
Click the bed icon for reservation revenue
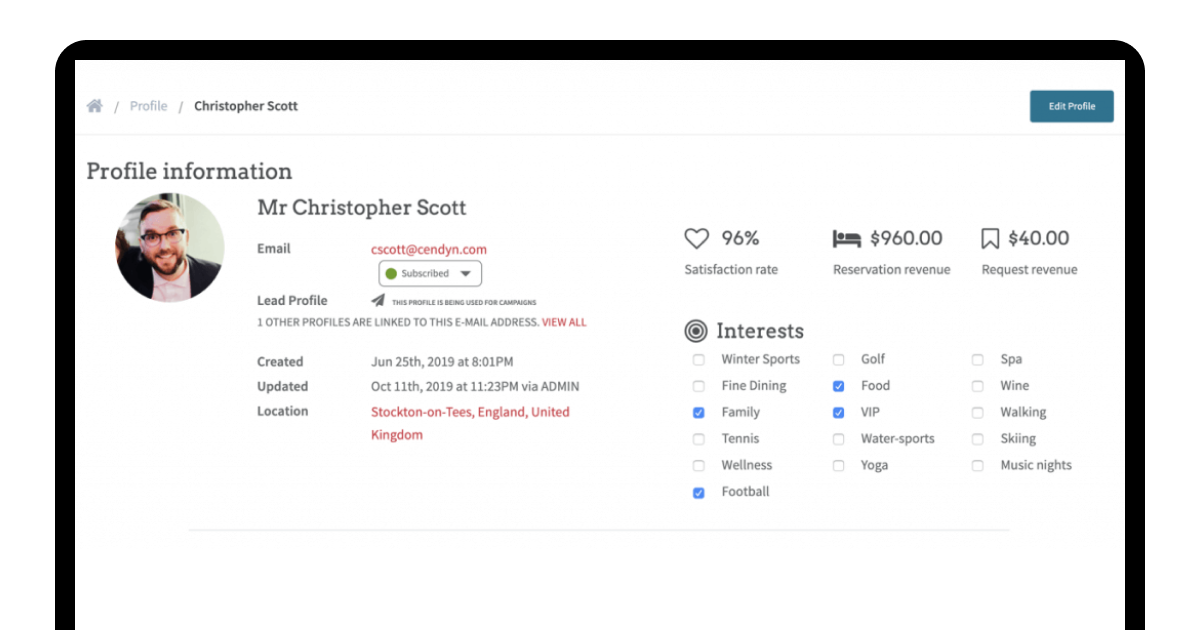click(x=845, y=237)
